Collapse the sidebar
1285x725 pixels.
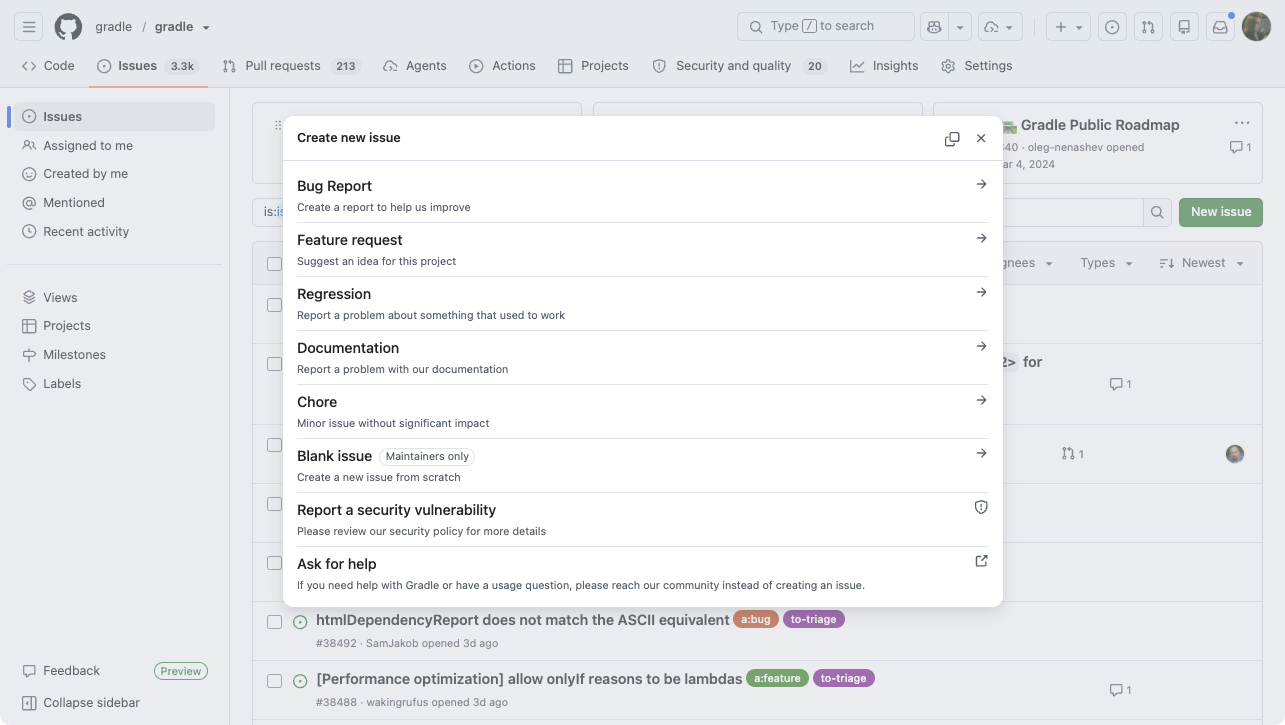click(x=82, y=703)
